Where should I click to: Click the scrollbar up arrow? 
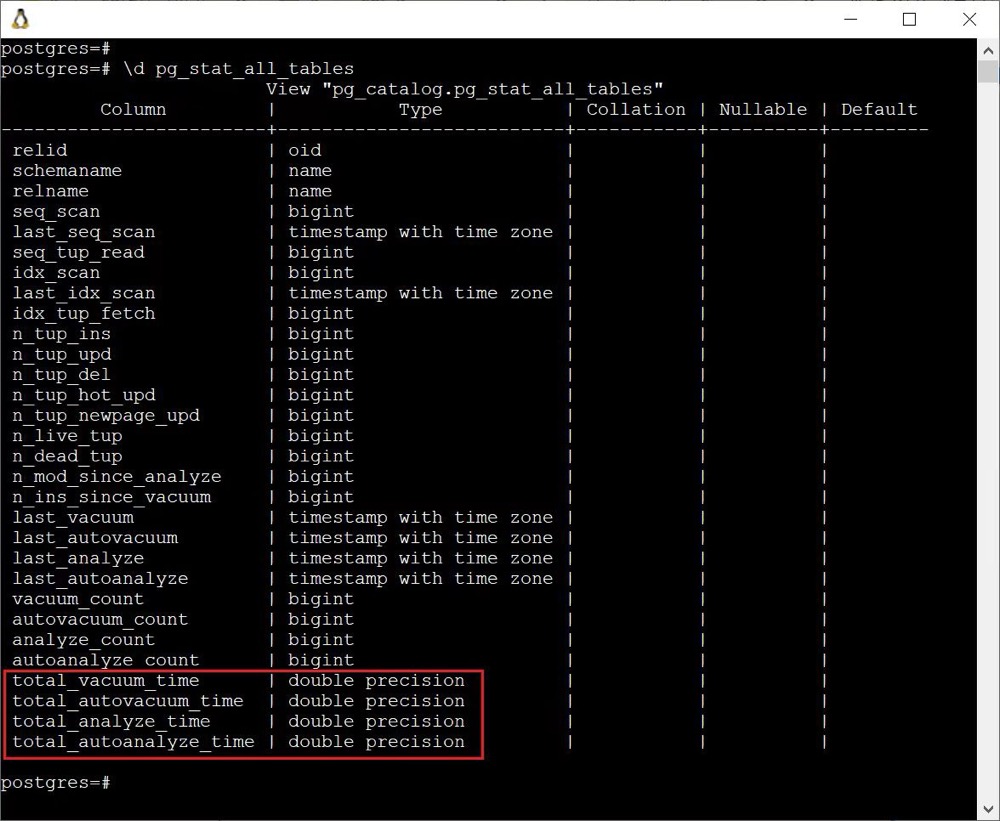[x=988, y=49]
